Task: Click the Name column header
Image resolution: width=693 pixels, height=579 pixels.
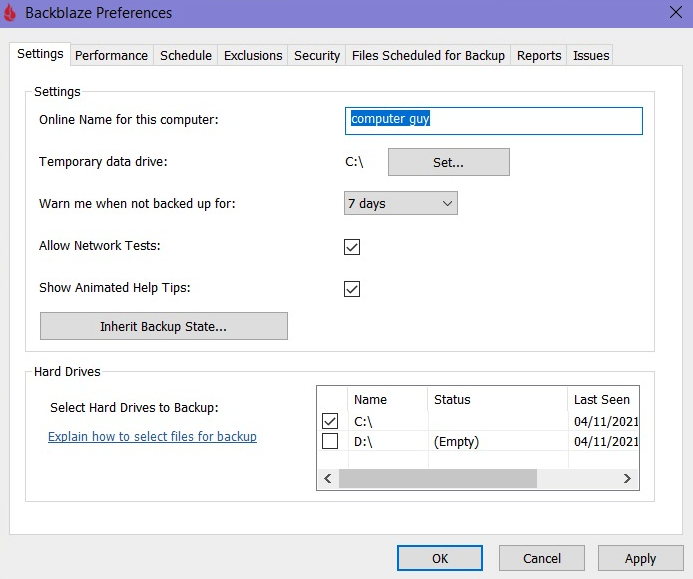Action: (x=388, y=400)
